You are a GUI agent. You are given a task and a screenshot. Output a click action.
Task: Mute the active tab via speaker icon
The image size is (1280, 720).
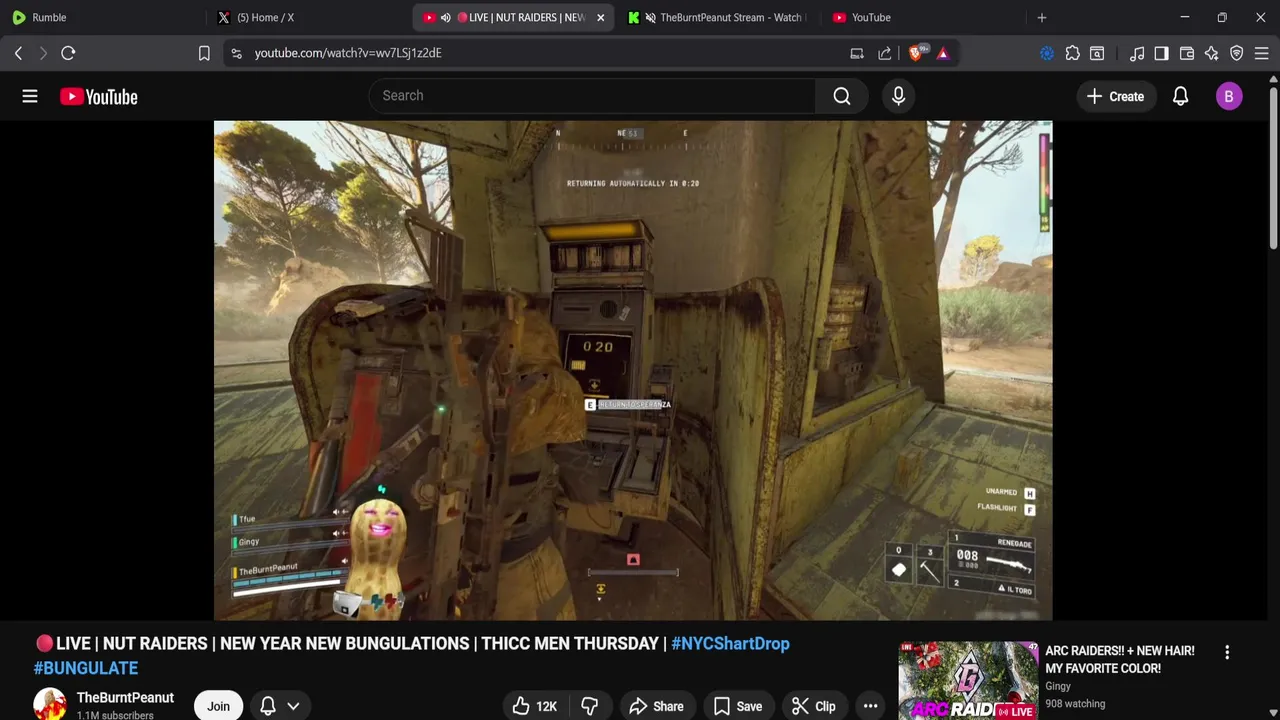point(445,17)
